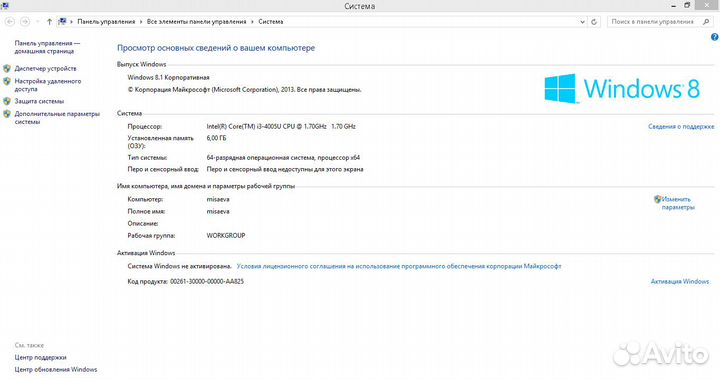Click shield icon beside 'Диспетчер устройств'

click(6, 68)
